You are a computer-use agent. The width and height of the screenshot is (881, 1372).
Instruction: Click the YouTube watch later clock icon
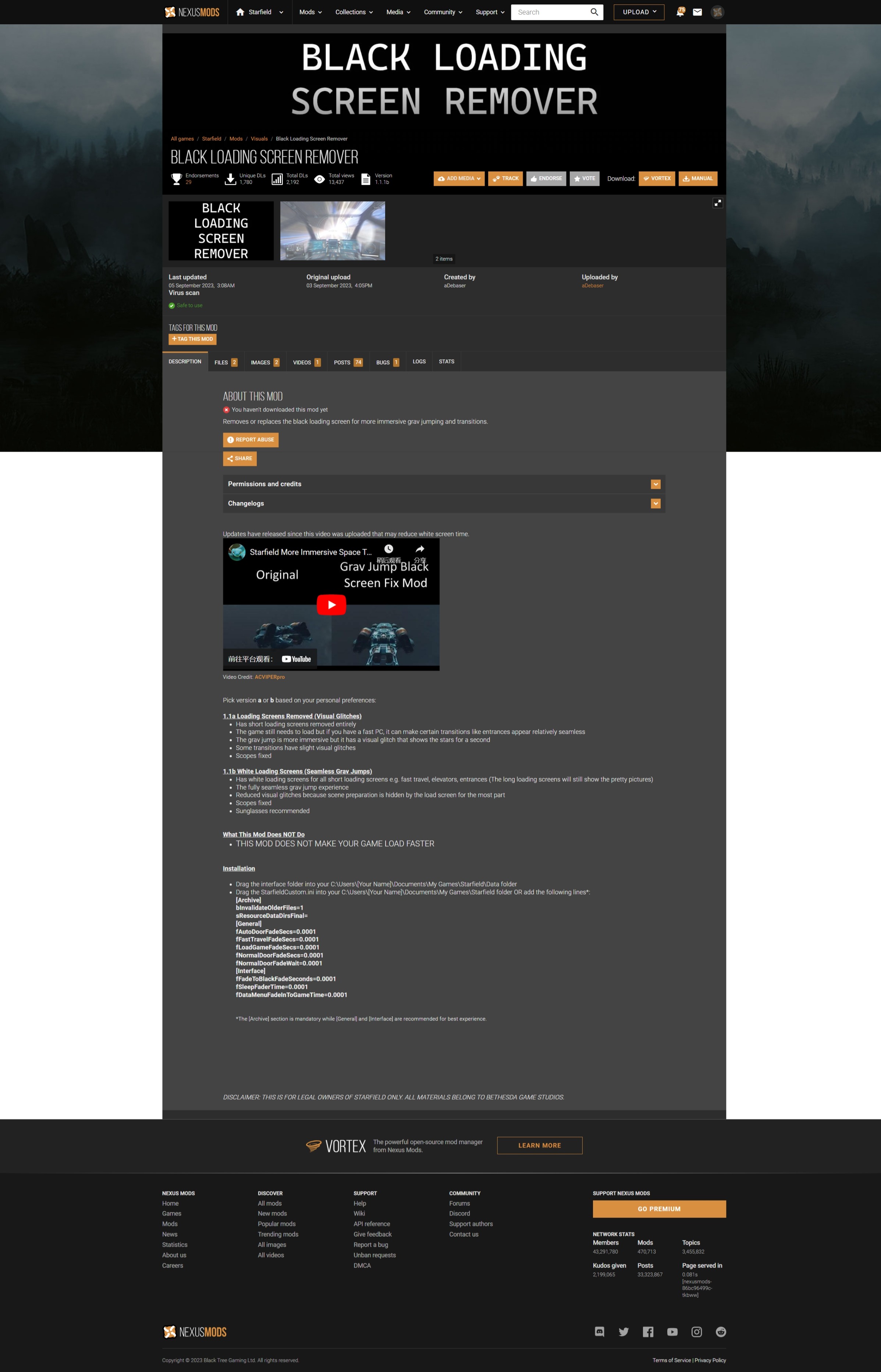388,549
